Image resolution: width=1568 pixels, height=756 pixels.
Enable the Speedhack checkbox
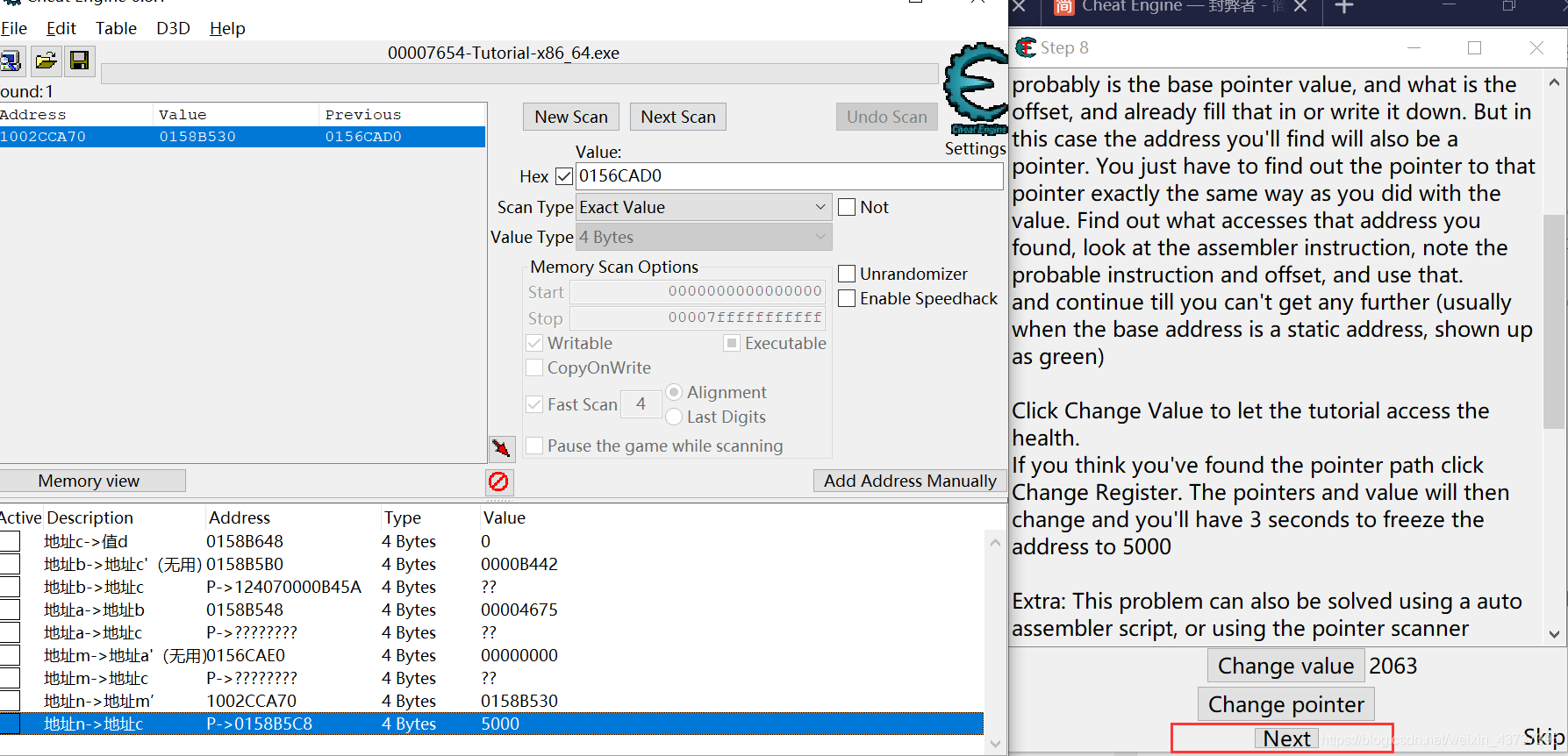(847, 298)
